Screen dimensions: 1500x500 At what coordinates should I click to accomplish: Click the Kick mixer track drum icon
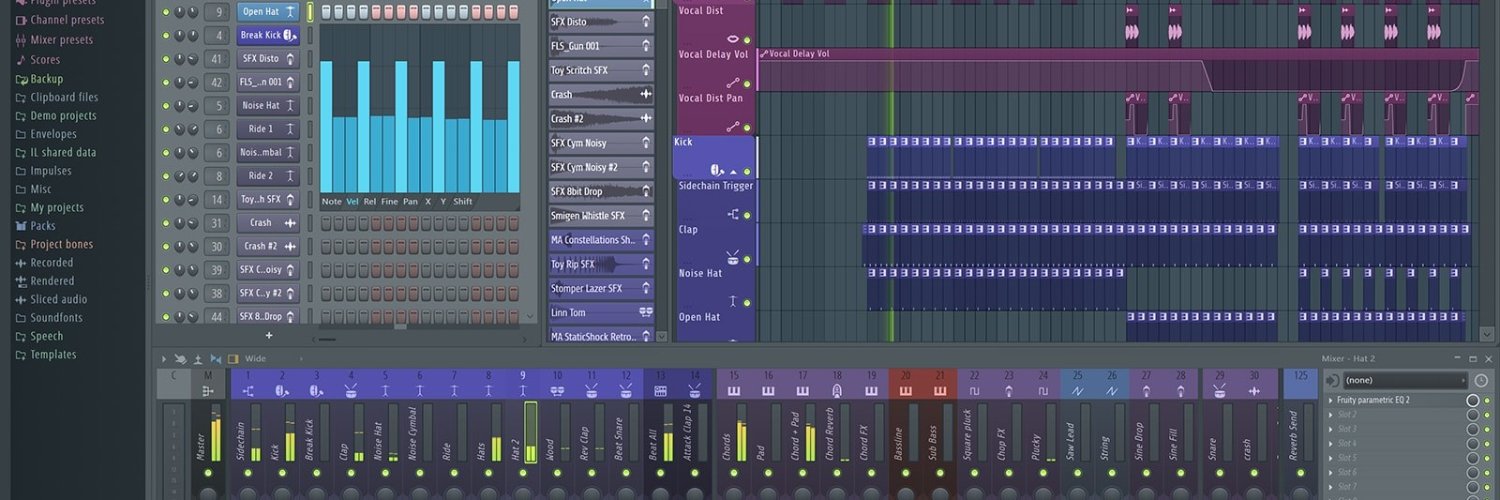(282, 390)
